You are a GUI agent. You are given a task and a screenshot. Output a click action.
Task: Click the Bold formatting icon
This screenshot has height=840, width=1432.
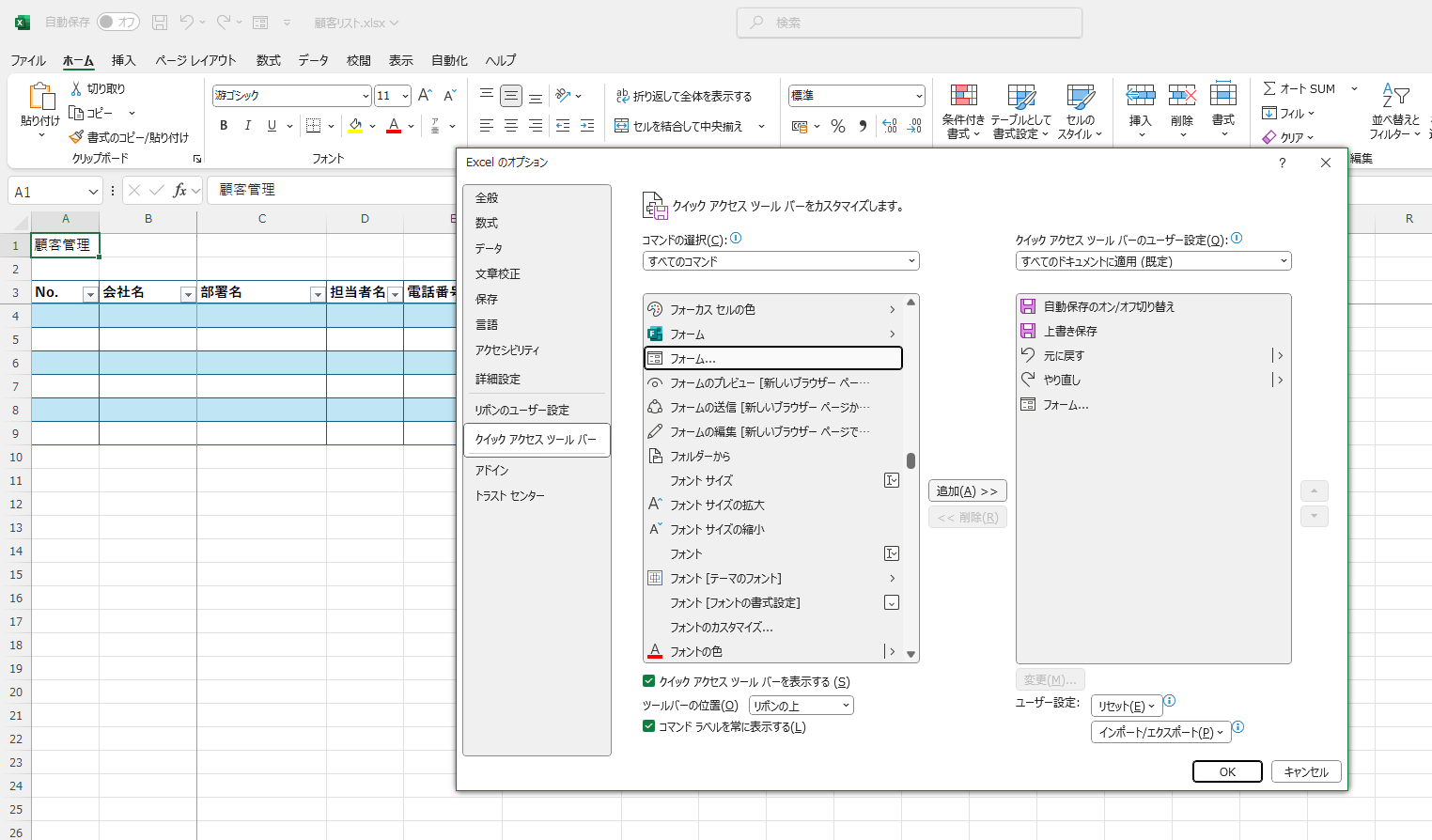(224, 126)
